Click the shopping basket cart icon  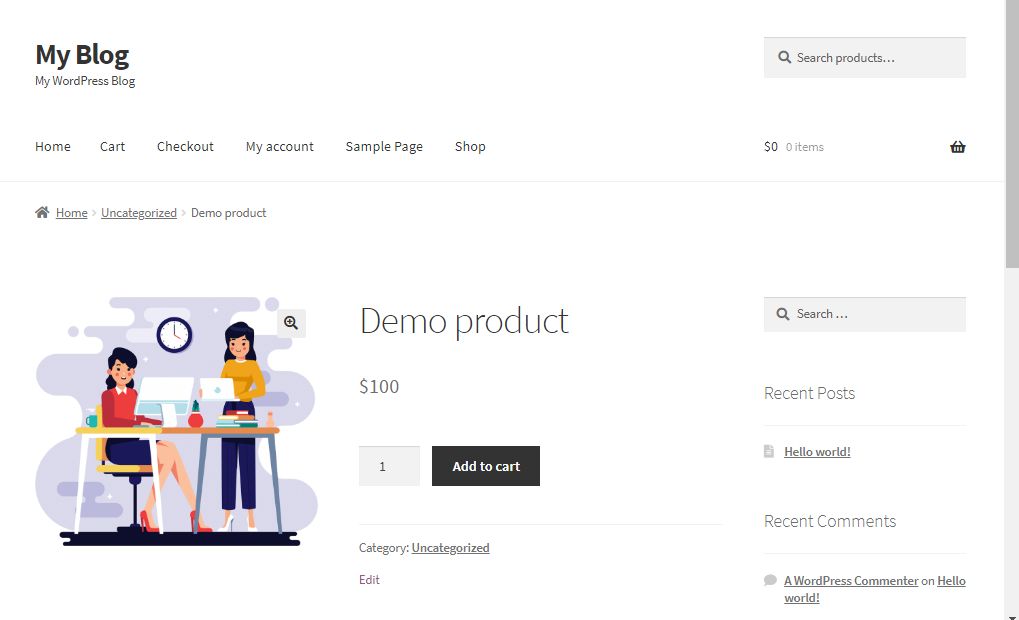(957, 147)
